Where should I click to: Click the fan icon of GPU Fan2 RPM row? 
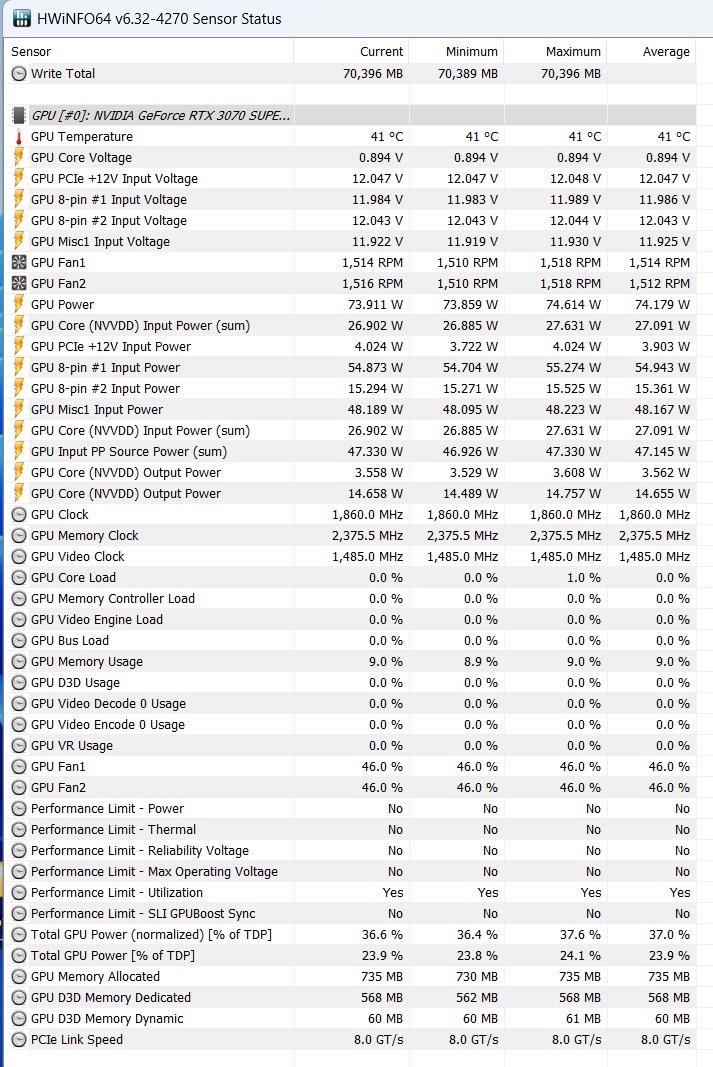[x=19, y=284]
